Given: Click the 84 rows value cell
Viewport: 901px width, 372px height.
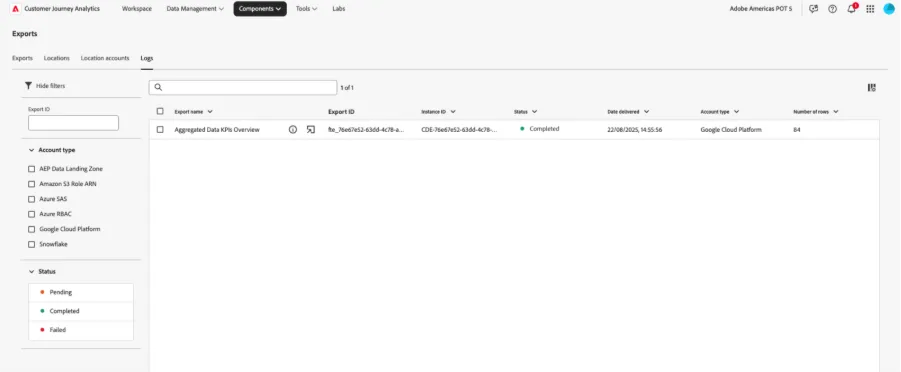Looking at the screenshot, I should coord(796,130).
